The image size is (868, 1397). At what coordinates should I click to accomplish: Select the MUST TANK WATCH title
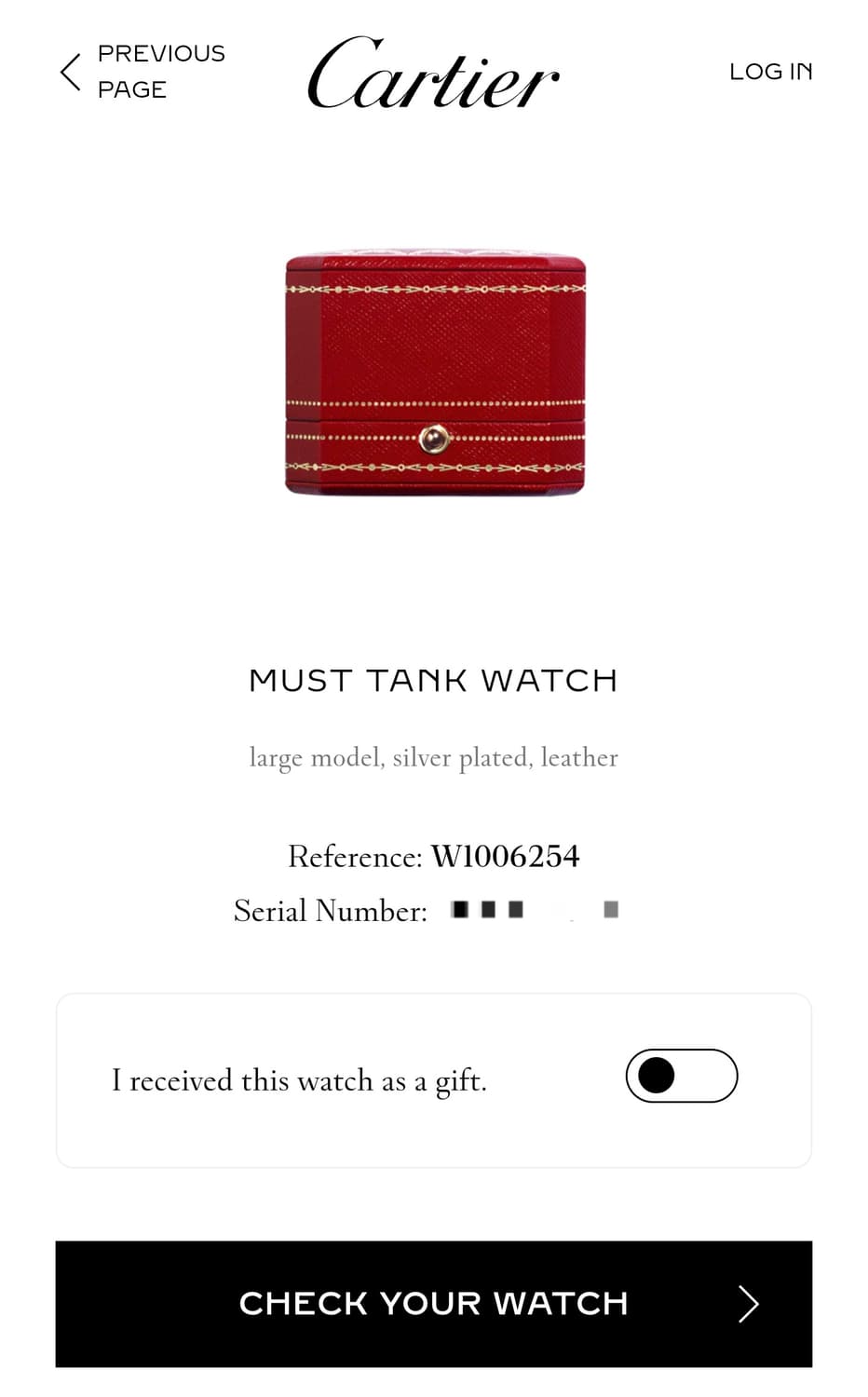tap(434, 681)
